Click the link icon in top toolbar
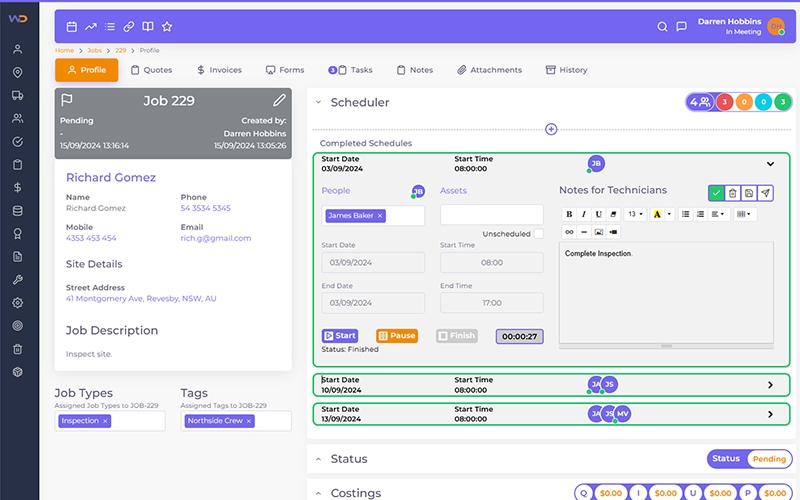This screenshot has height=500, width=800. tap(129, 27)
